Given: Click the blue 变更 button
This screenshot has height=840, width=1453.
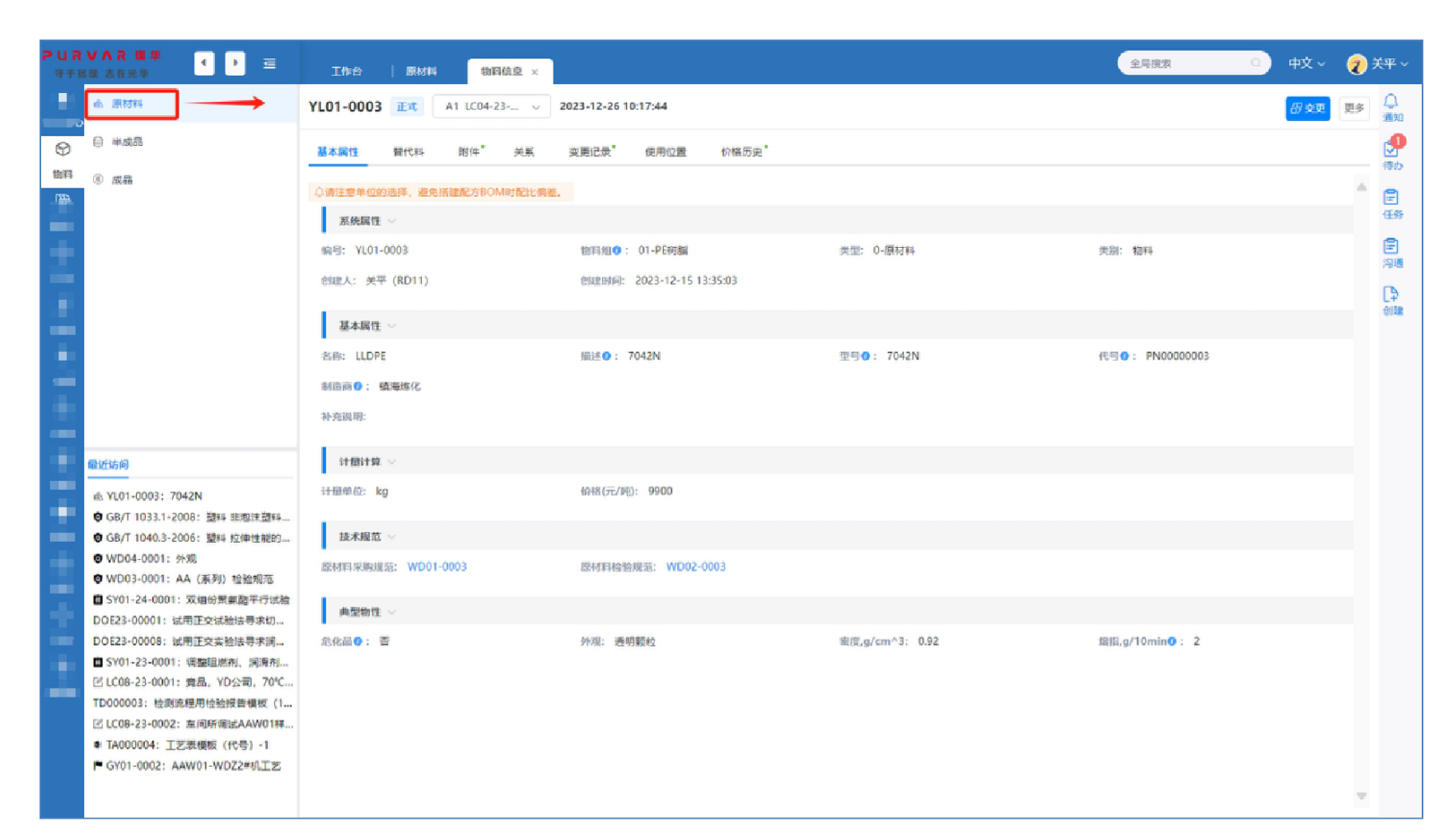Looking at the screenshot, I should (1307, 108).
